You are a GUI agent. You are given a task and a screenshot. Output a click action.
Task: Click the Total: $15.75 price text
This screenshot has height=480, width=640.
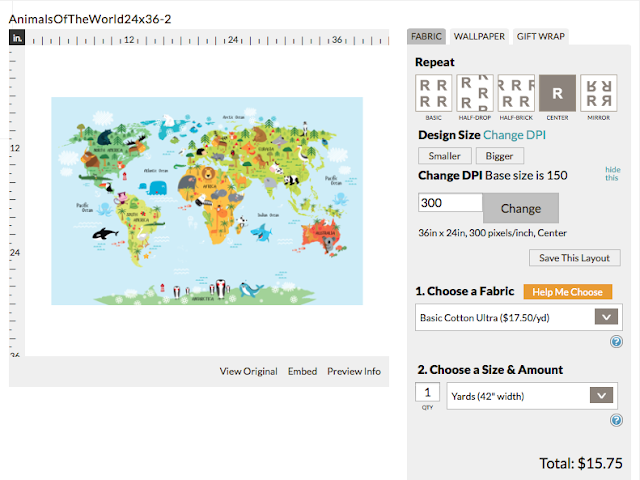(x=581, y=463)
